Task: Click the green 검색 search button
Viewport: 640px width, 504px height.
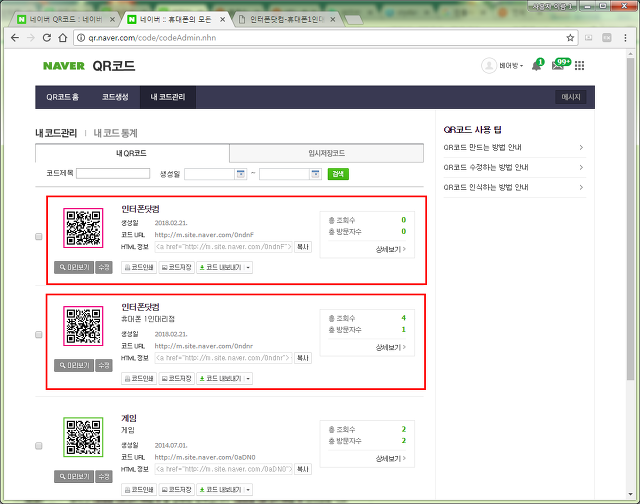Action: coord(338,174)
